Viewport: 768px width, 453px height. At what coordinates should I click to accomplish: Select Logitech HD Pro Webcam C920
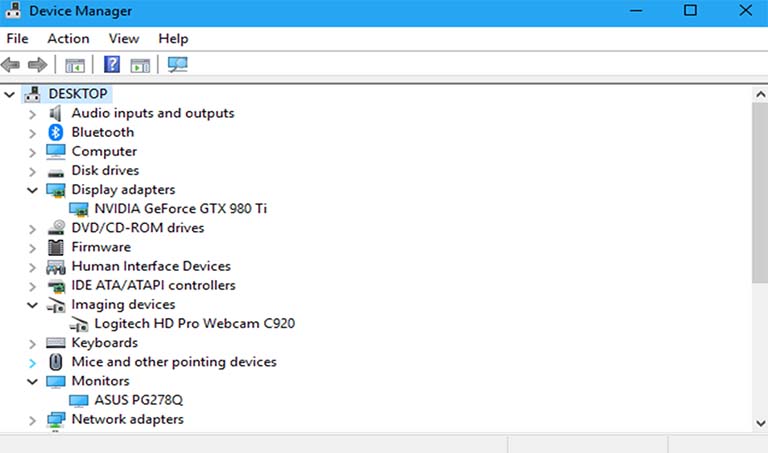pos(194,324)
